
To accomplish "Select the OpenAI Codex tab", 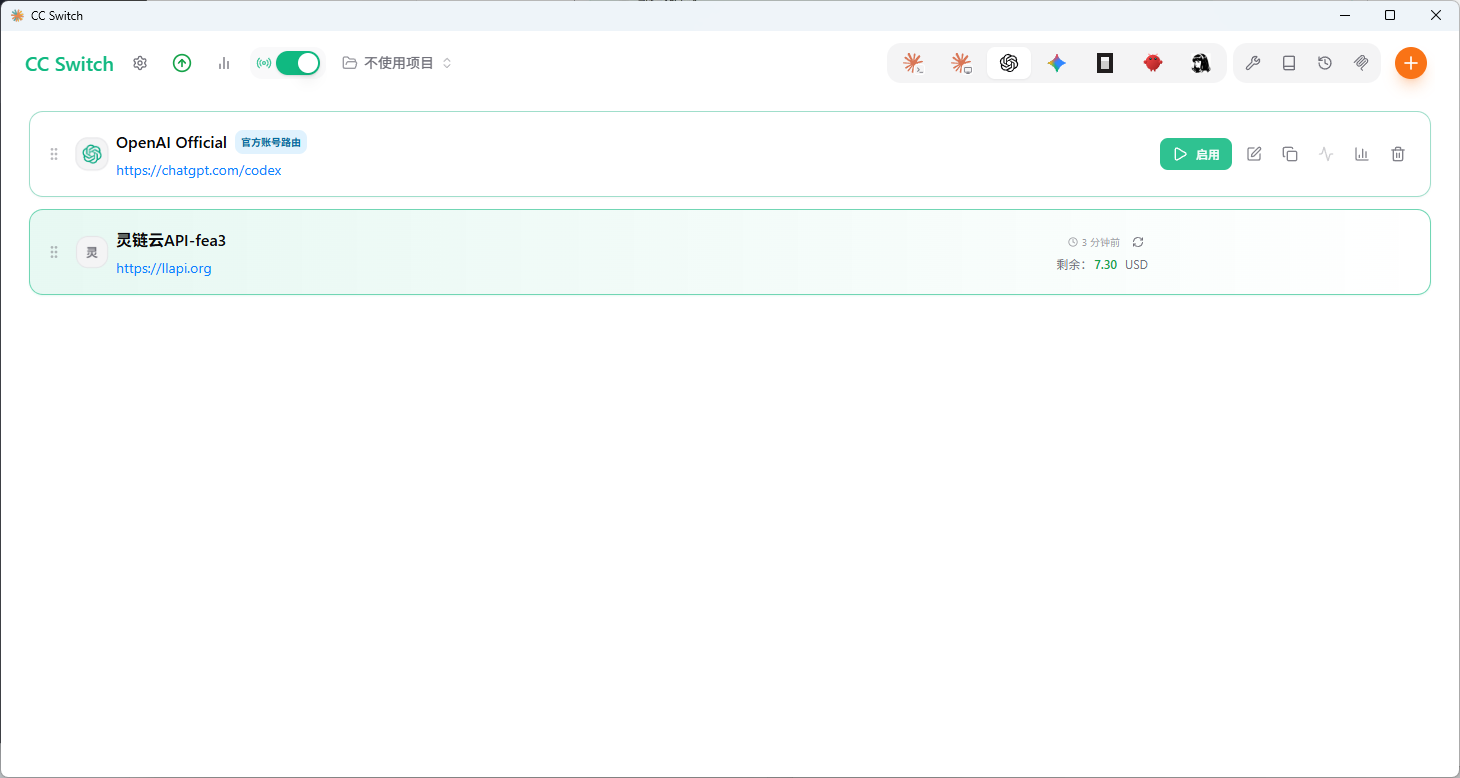I will pos(1009,63).
